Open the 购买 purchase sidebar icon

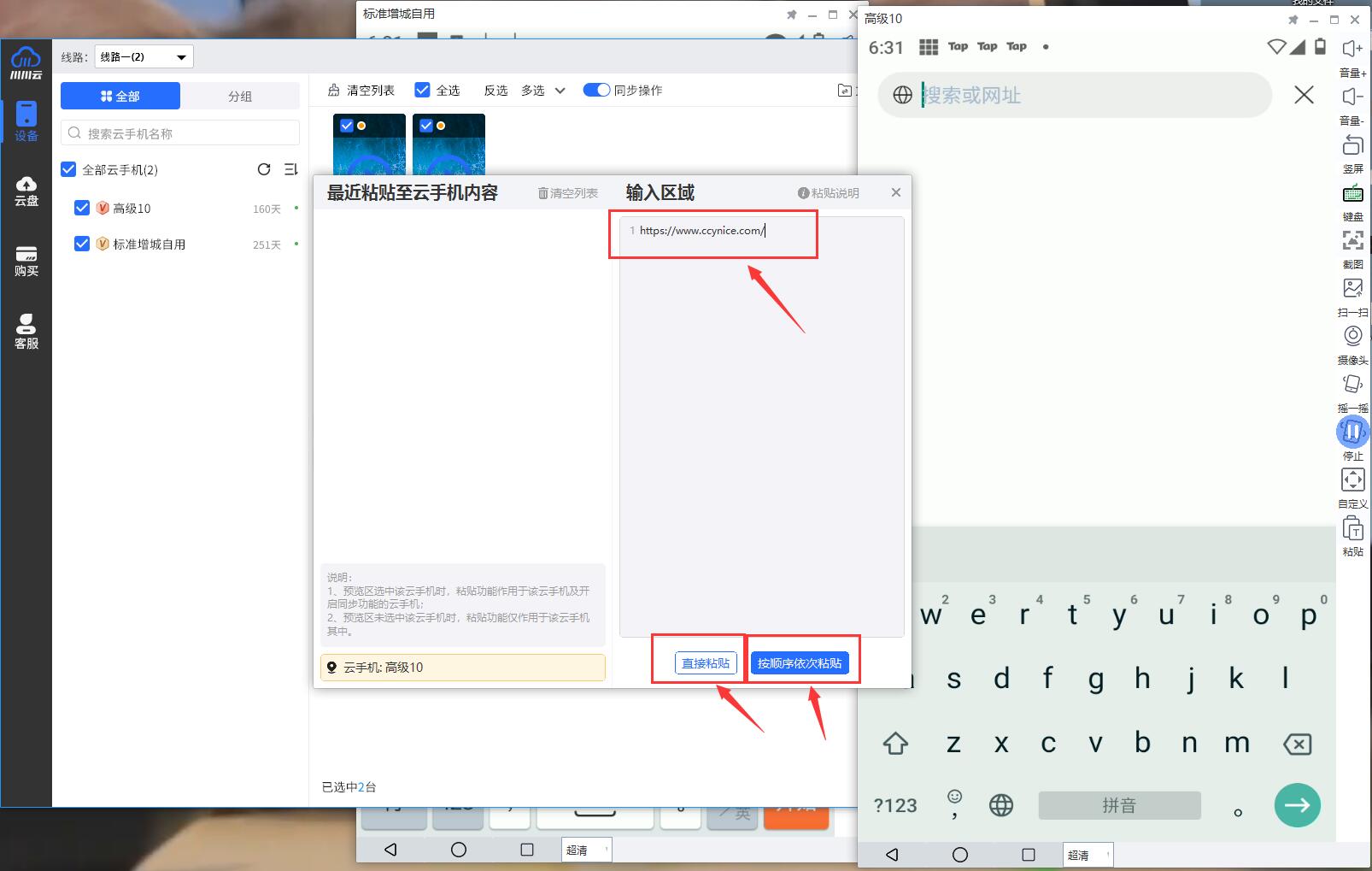click(x=26, y=261)
